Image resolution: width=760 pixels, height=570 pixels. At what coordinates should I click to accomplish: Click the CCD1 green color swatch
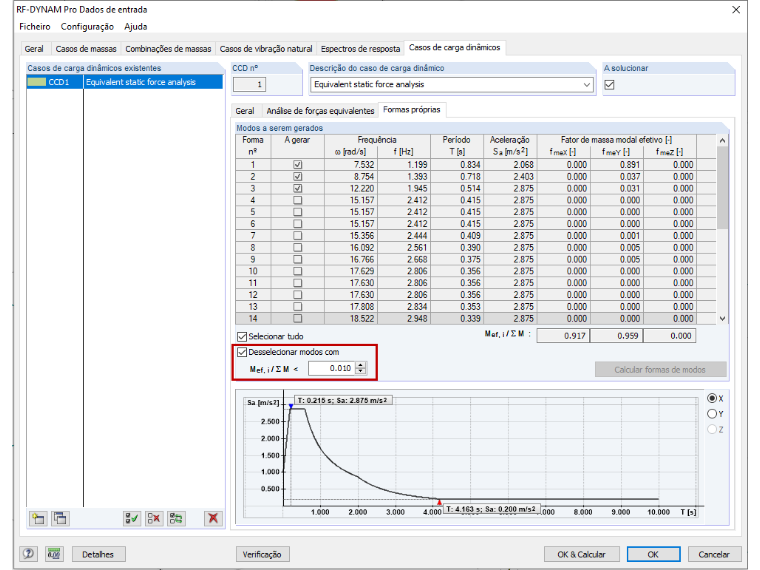coord(36,82)
